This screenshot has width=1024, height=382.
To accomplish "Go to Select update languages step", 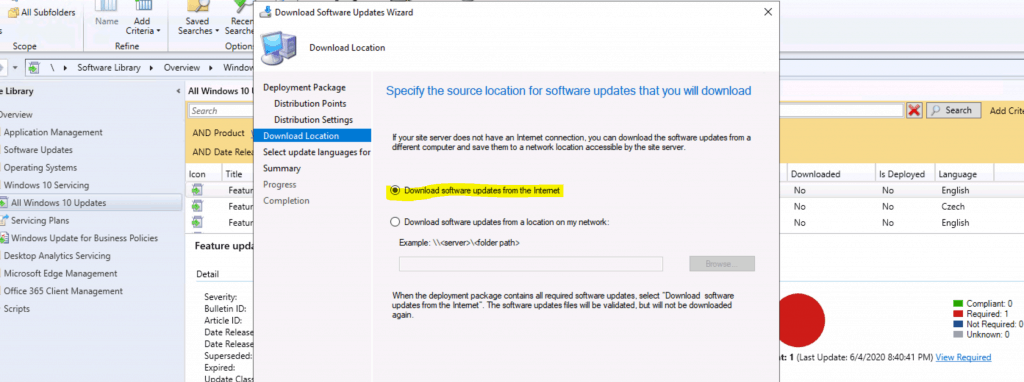I will point(317,152).
